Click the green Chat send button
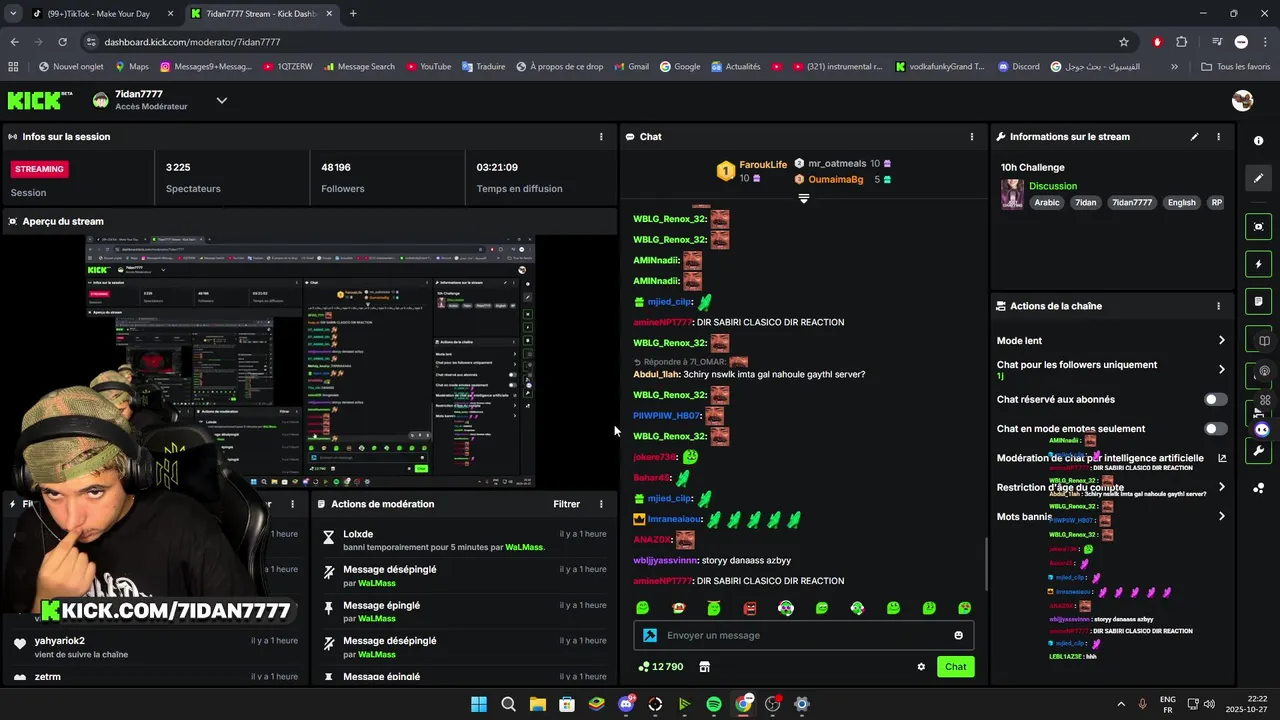1280x720 pixels. coord(955,667)
